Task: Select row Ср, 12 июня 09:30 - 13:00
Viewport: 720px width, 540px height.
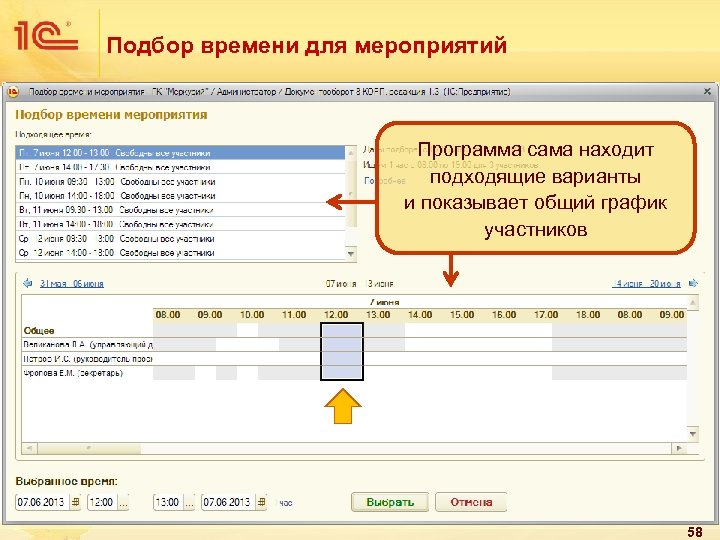Action: 181,238
